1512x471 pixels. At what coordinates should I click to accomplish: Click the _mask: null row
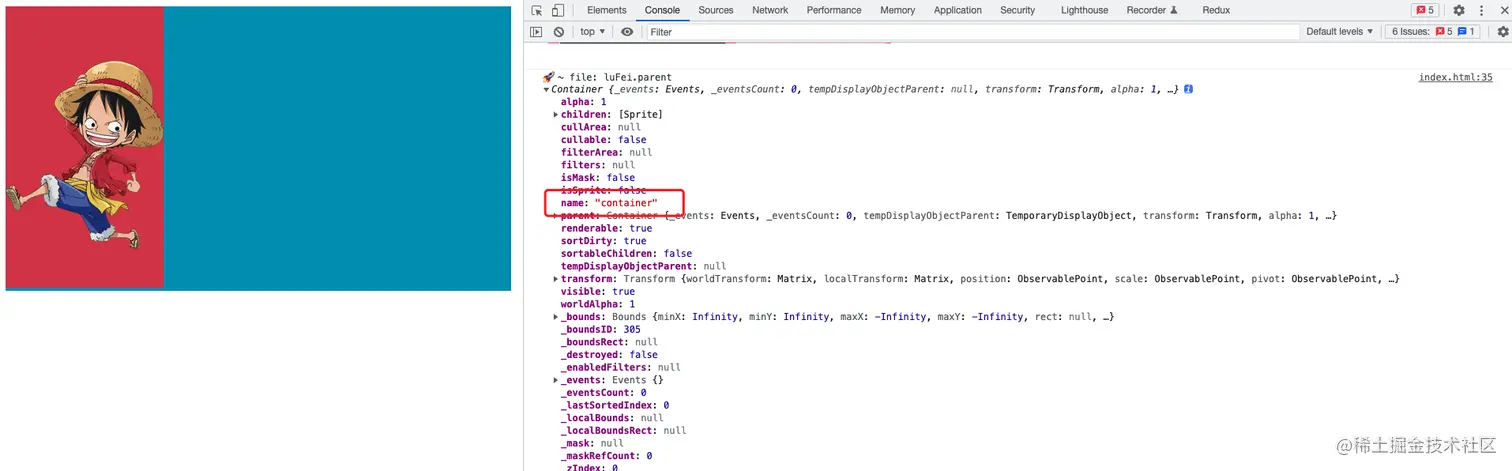click(592, 443)
